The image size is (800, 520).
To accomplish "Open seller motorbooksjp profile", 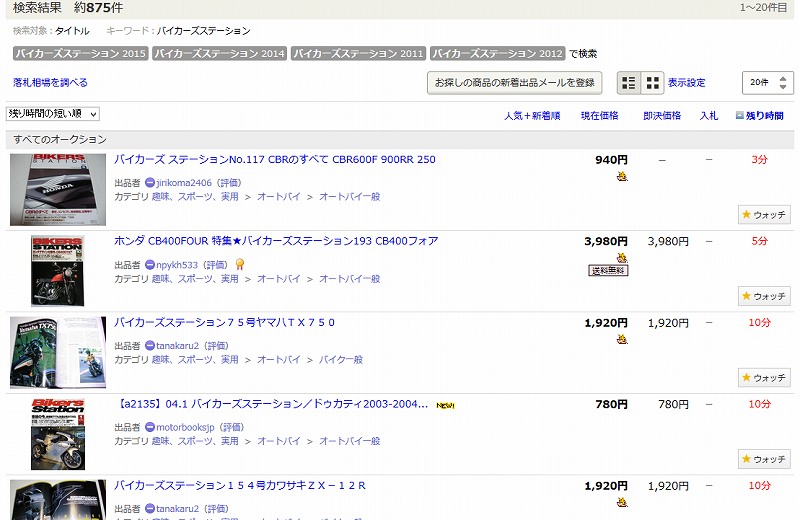I will [x=185, y=427].
